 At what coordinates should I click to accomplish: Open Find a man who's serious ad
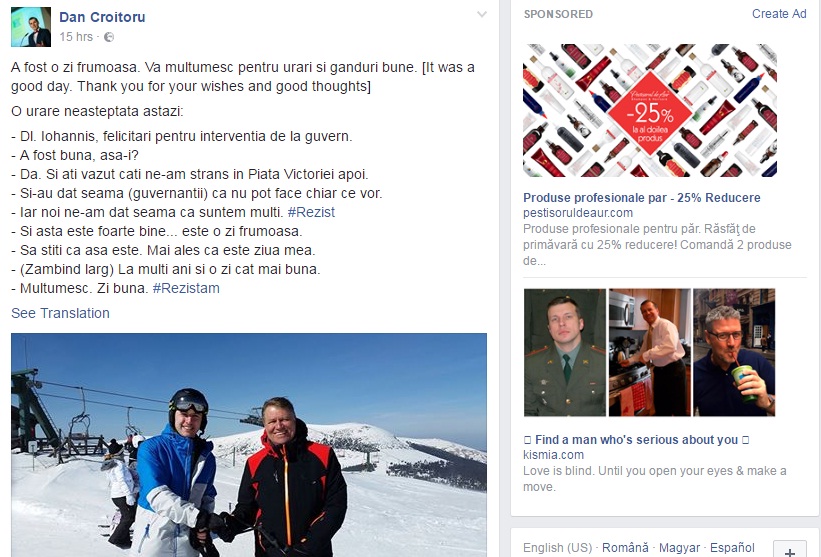(x=636, y=440)
